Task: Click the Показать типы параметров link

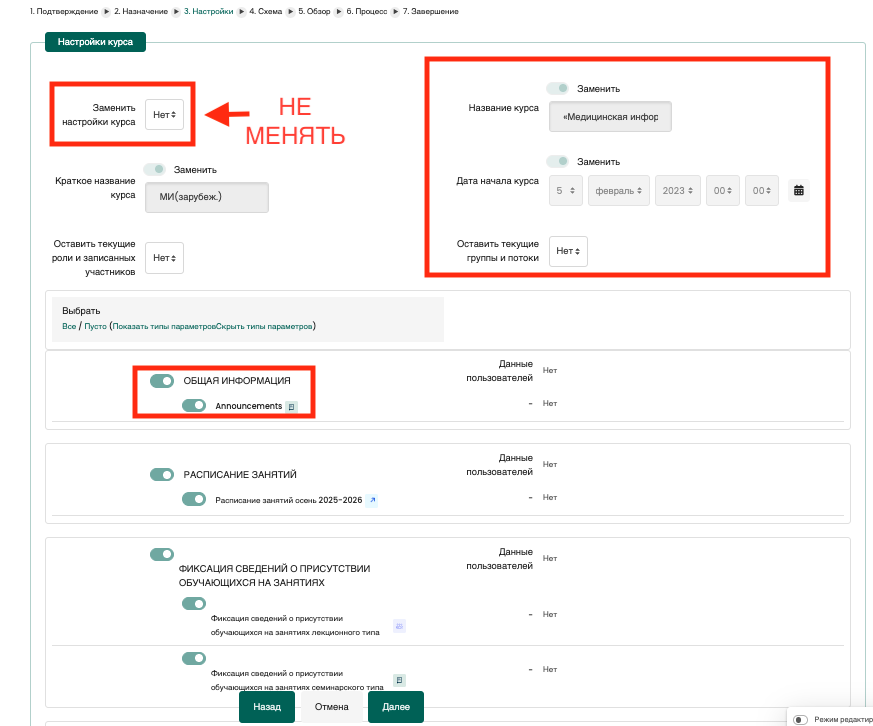Action: (x=164, y=326)
